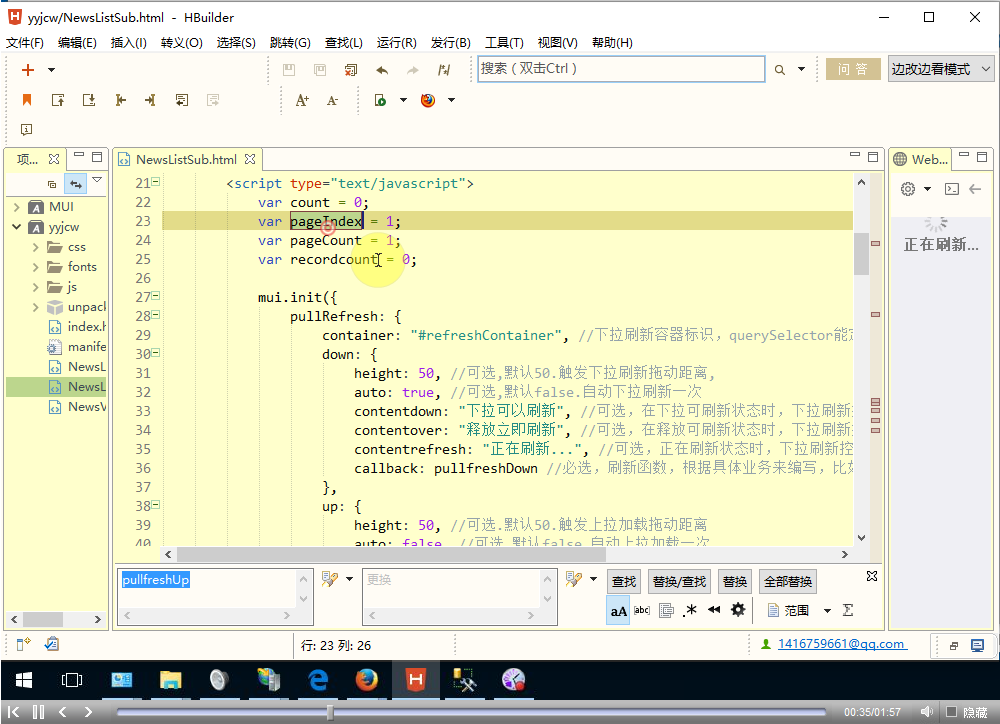The width and height of the screenshot is (1000, 724).
Task: Click the close-all-files icon with red X
Action: (351, 70)
